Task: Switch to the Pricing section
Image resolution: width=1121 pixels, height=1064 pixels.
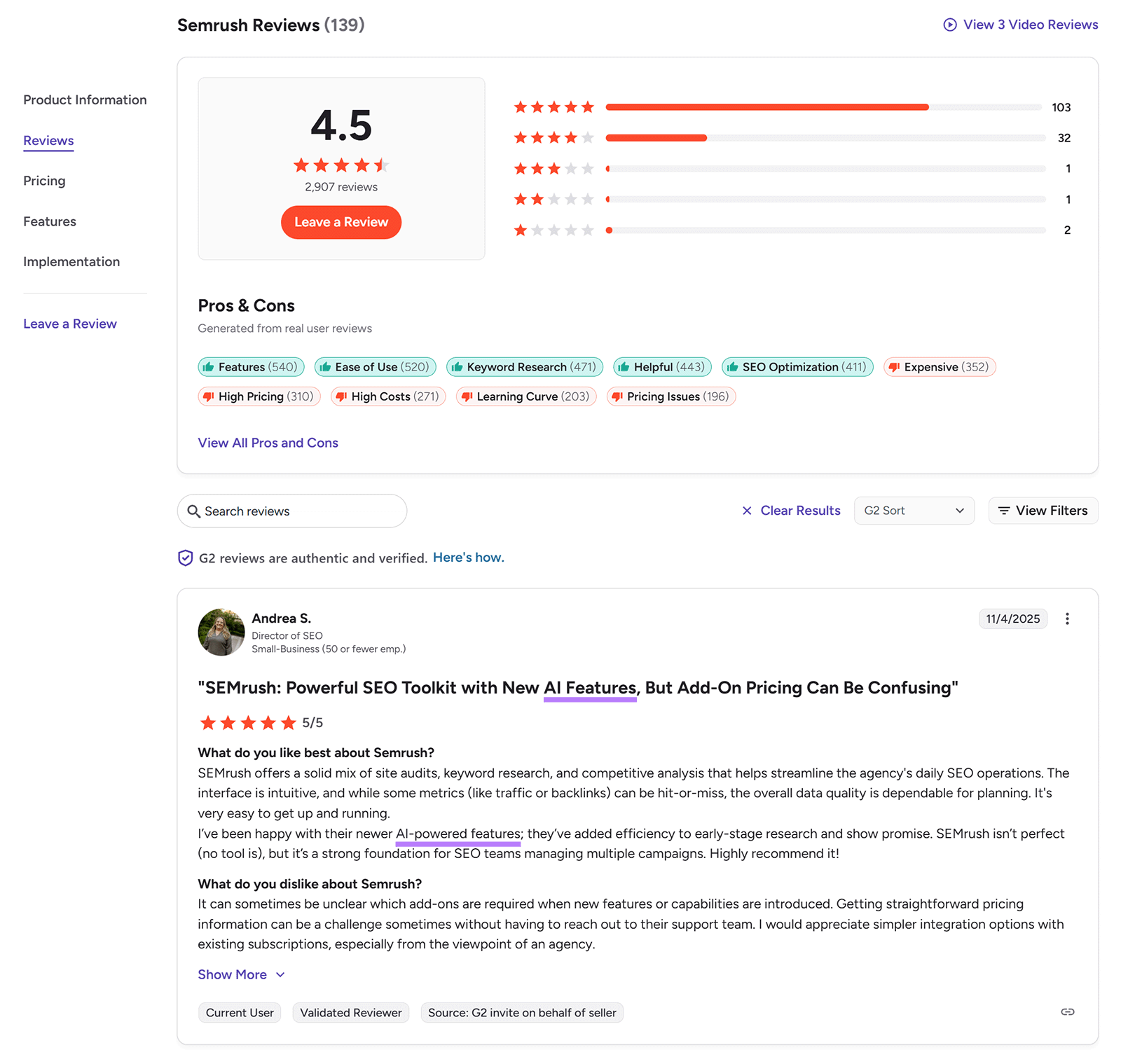Action: [44, 181]
